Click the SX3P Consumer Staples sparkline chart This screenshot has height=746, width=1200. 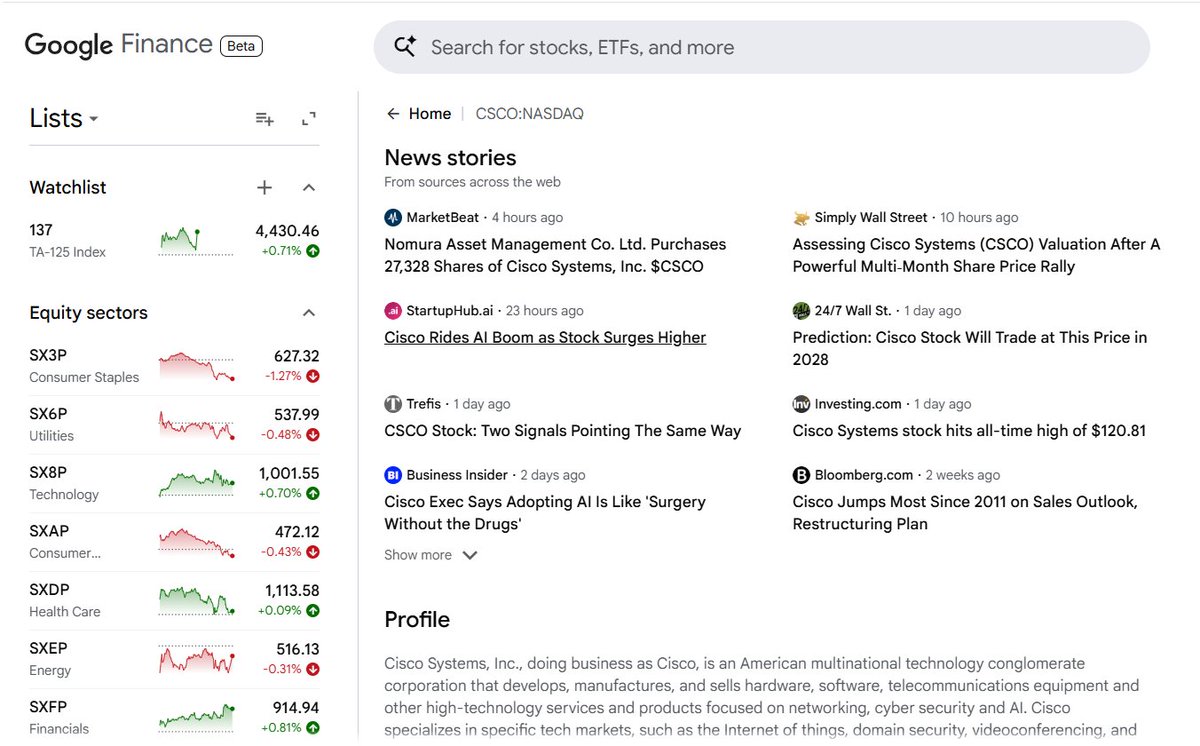[x=195, y=366]
